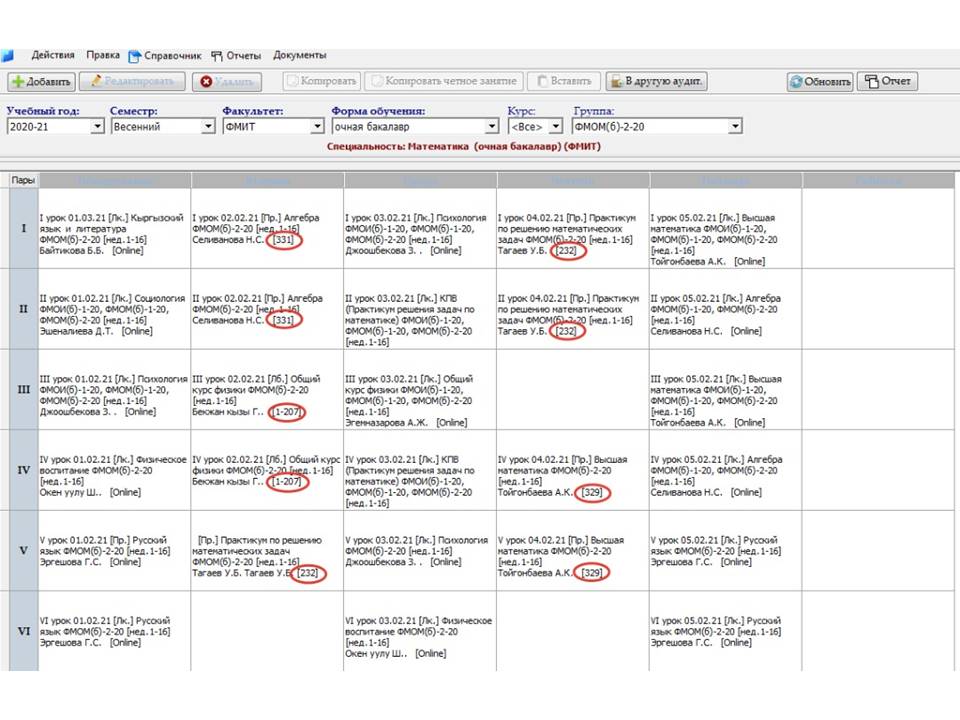The image size is (960, 720).
Task: Open the Документы menu
Action: coord(299,56)
